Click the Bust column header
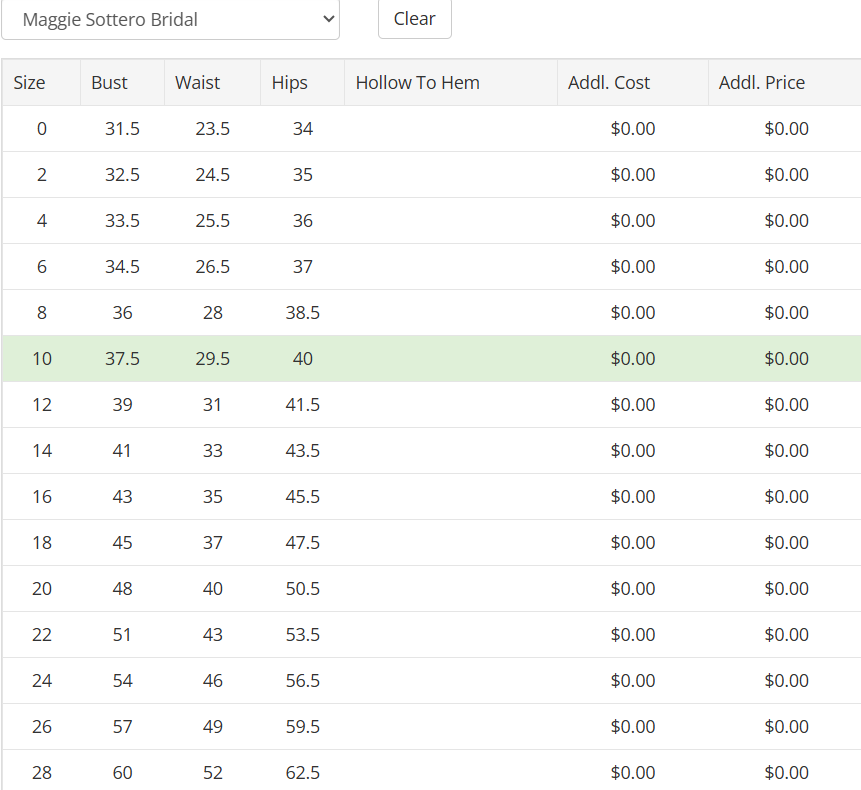 pos(122,82)
